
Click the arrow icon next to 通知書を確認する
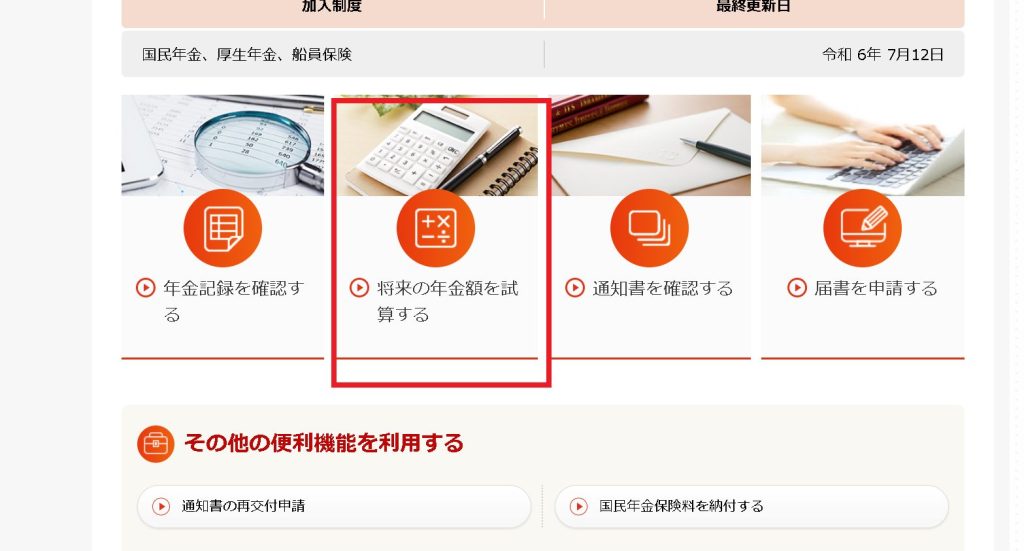pos(575,288)
